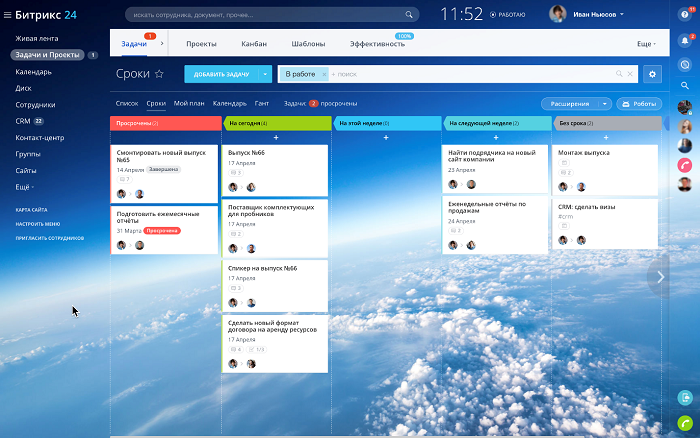Screen dimensions: 700x438
Task: Click the help question mark icon
Action: [x=685, y=15]
